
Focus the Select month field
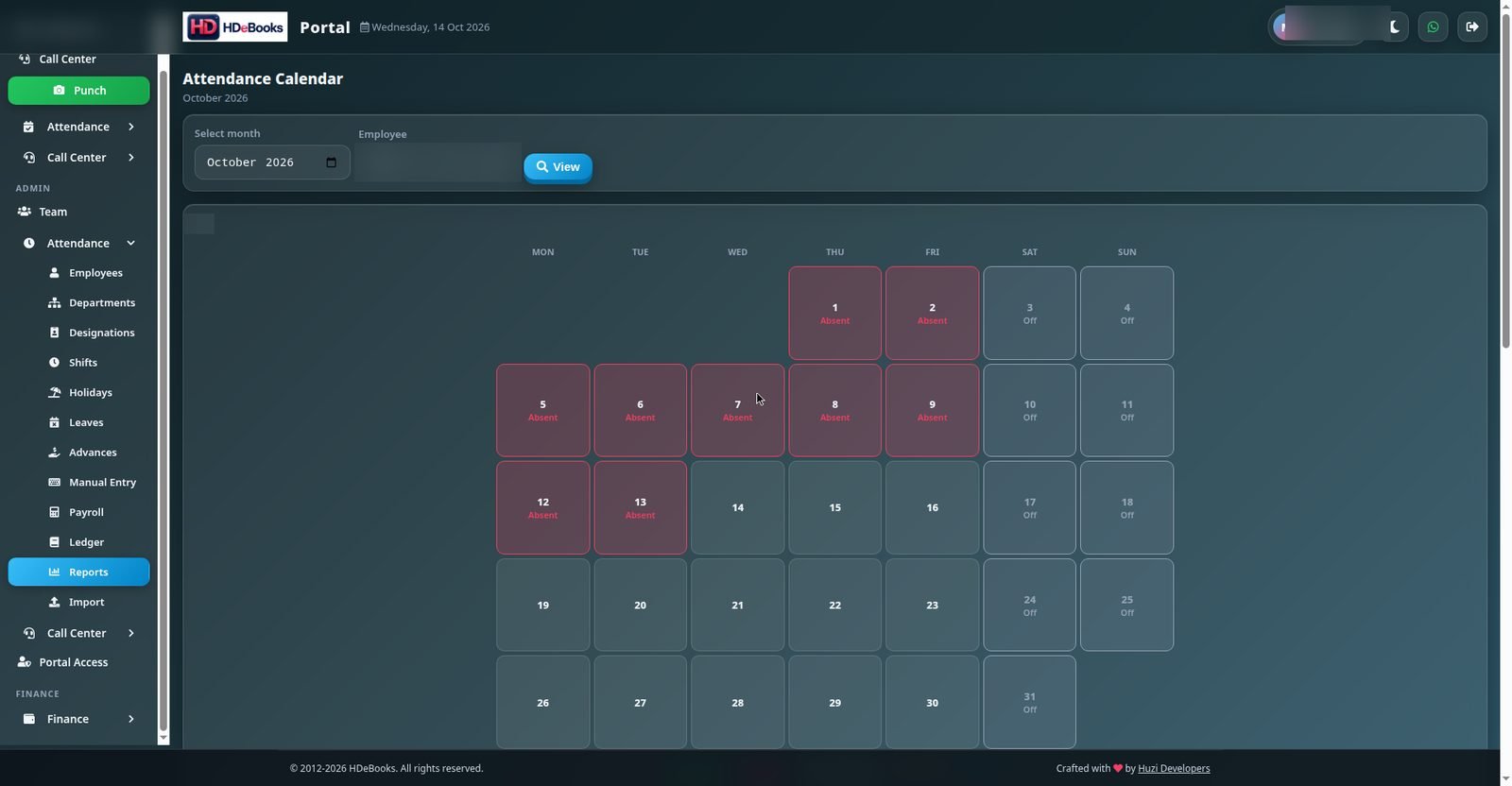(272, 162)
